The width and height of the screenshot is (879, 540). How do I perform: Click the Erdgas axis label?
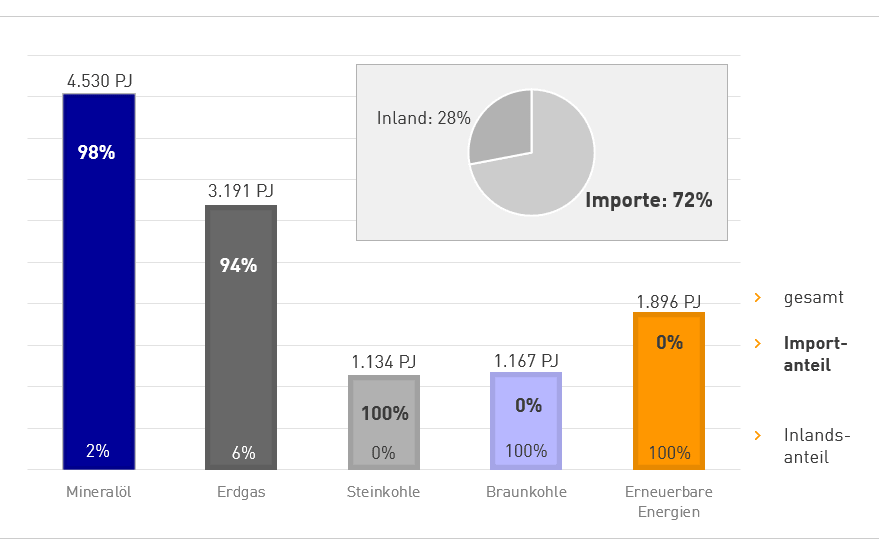[x=241, y=492]
